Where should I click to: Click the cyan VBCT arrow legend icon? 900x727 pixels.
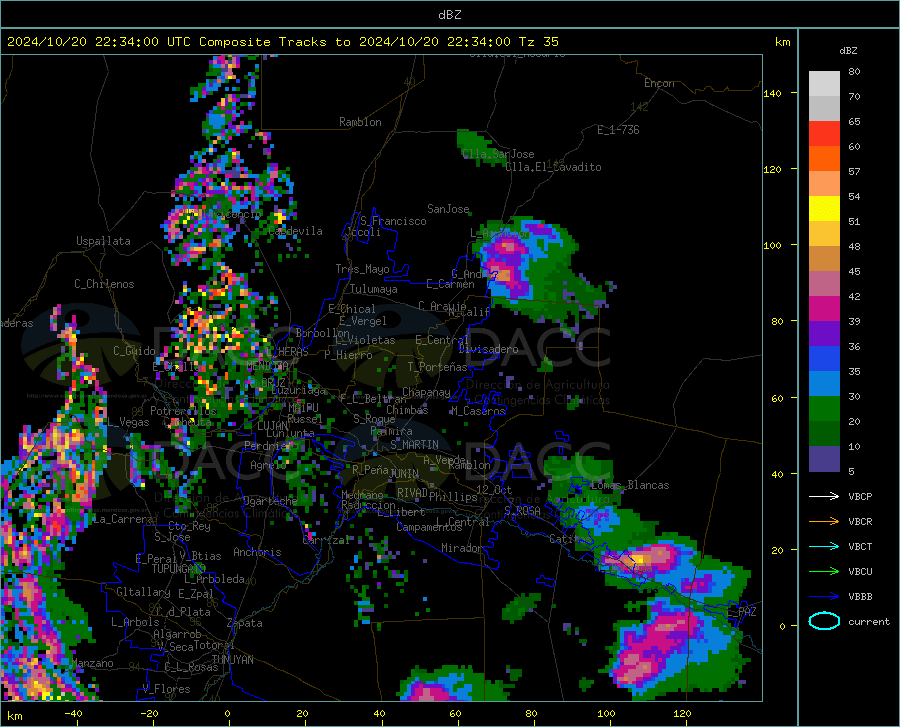(824, 546)
